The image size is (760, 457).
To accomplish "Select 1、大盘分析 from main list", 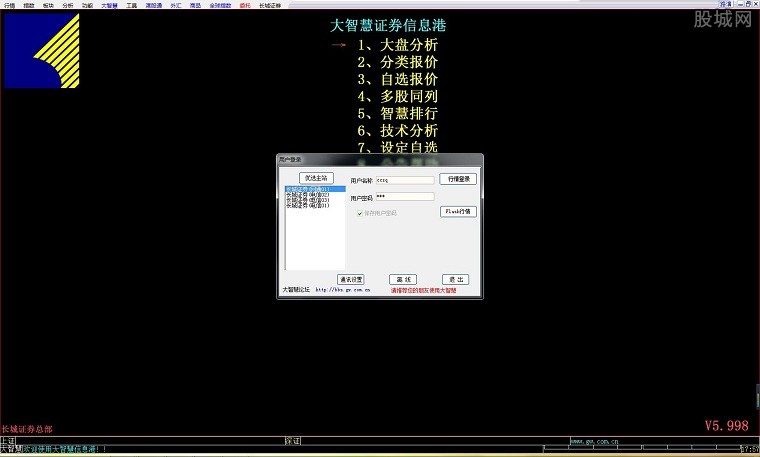I will point(397,45).
